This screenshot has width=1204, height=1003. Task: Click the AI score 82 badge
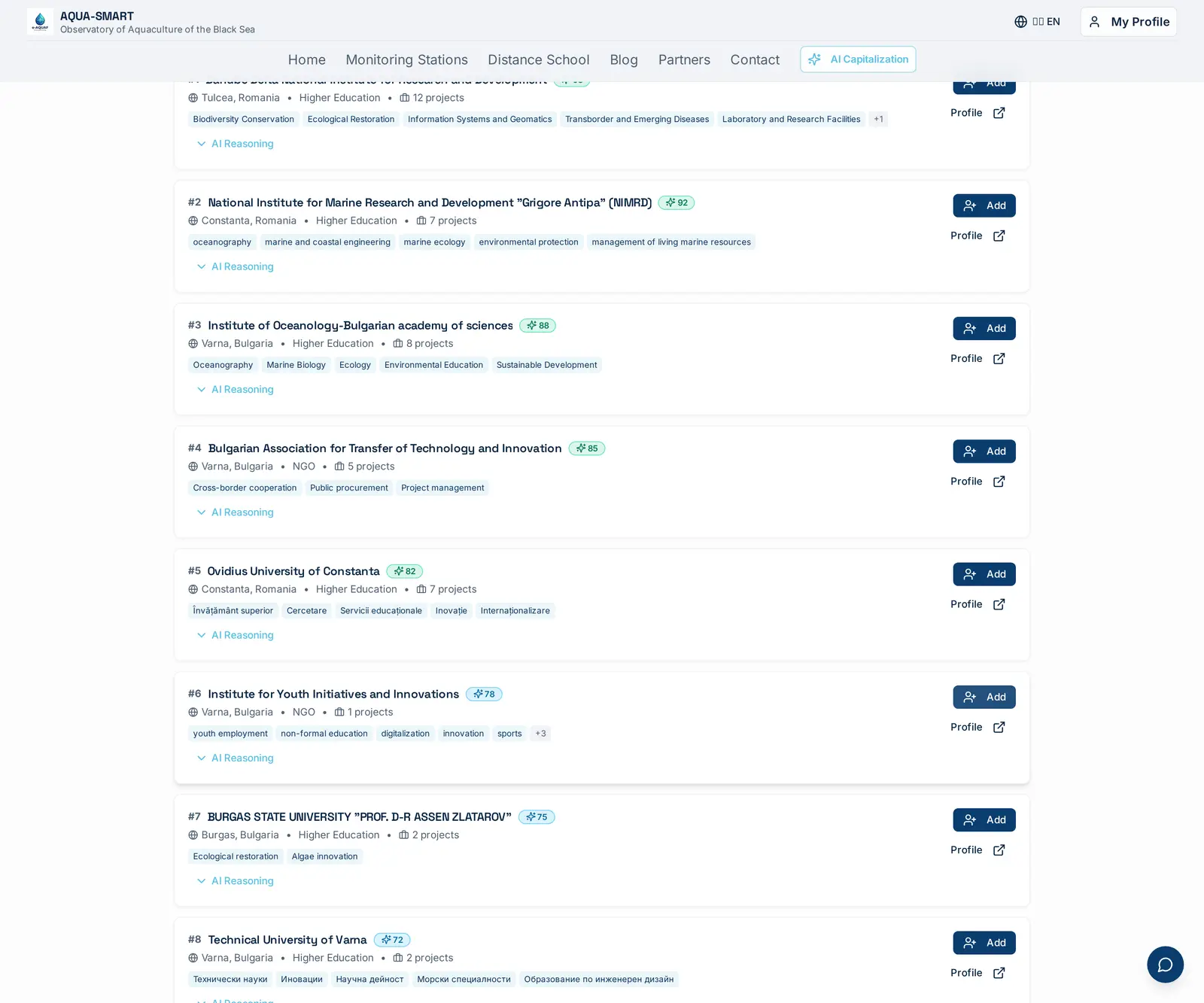click(405, 571)
